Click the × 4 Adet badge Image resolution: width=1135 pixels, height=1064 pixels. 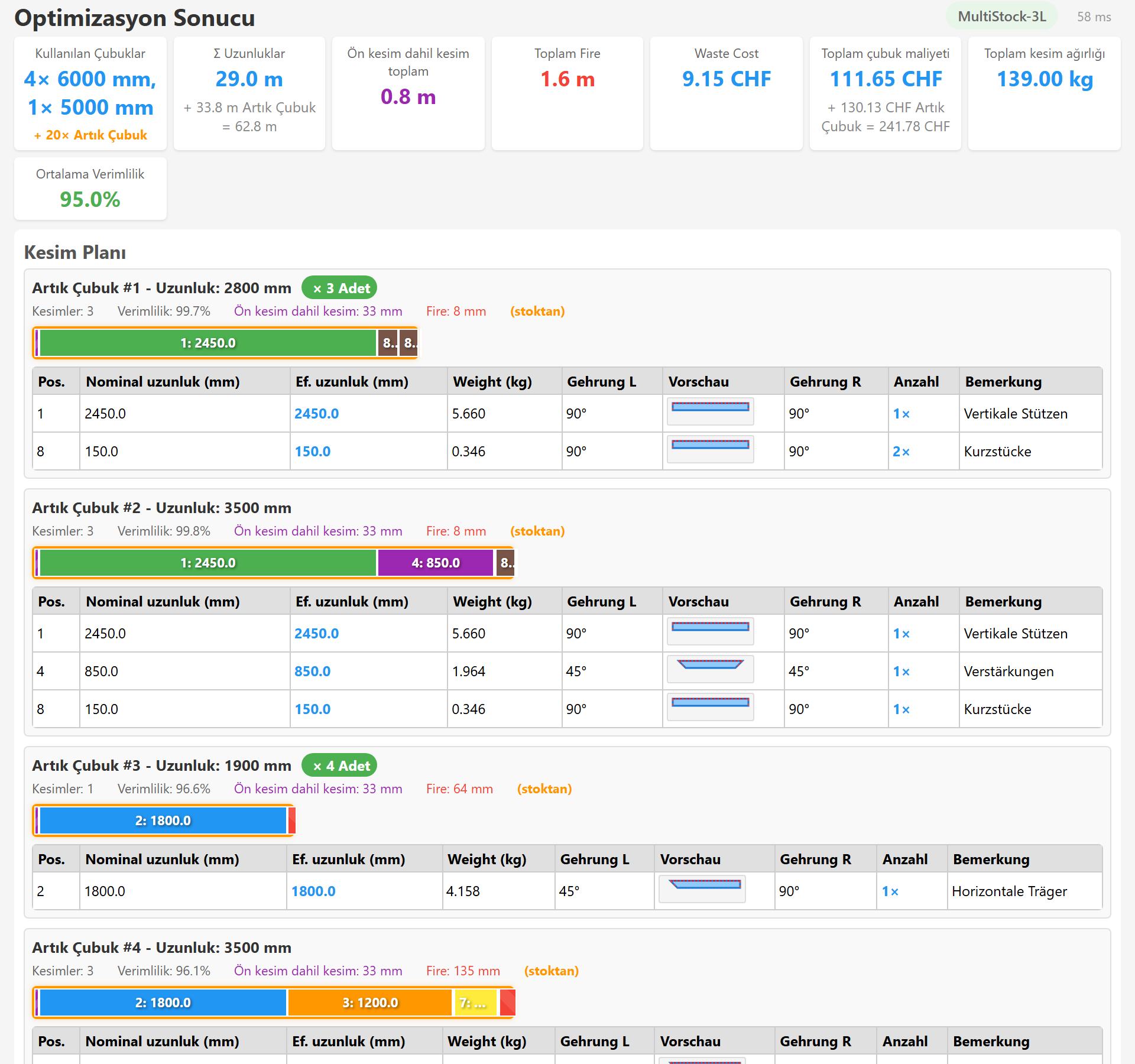pos(339,765)
